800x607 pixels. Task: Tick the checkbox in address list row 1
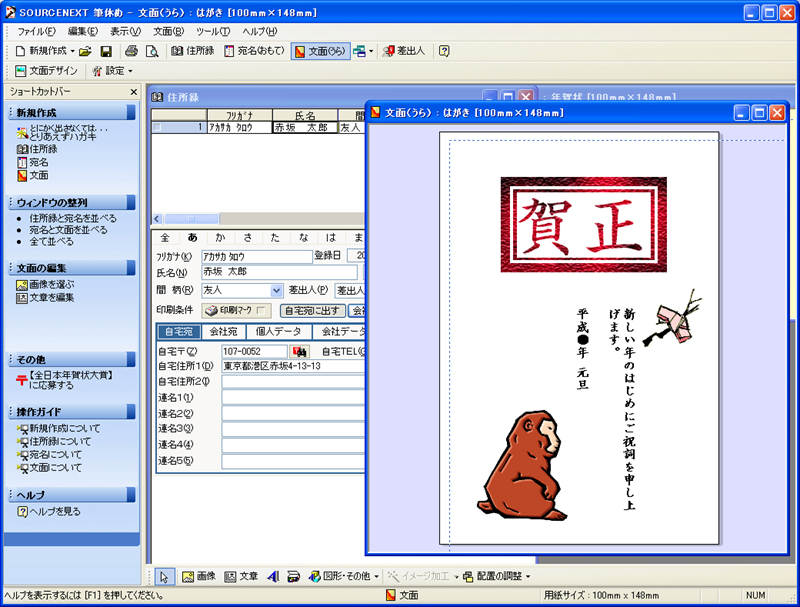[x=157, y=127]
